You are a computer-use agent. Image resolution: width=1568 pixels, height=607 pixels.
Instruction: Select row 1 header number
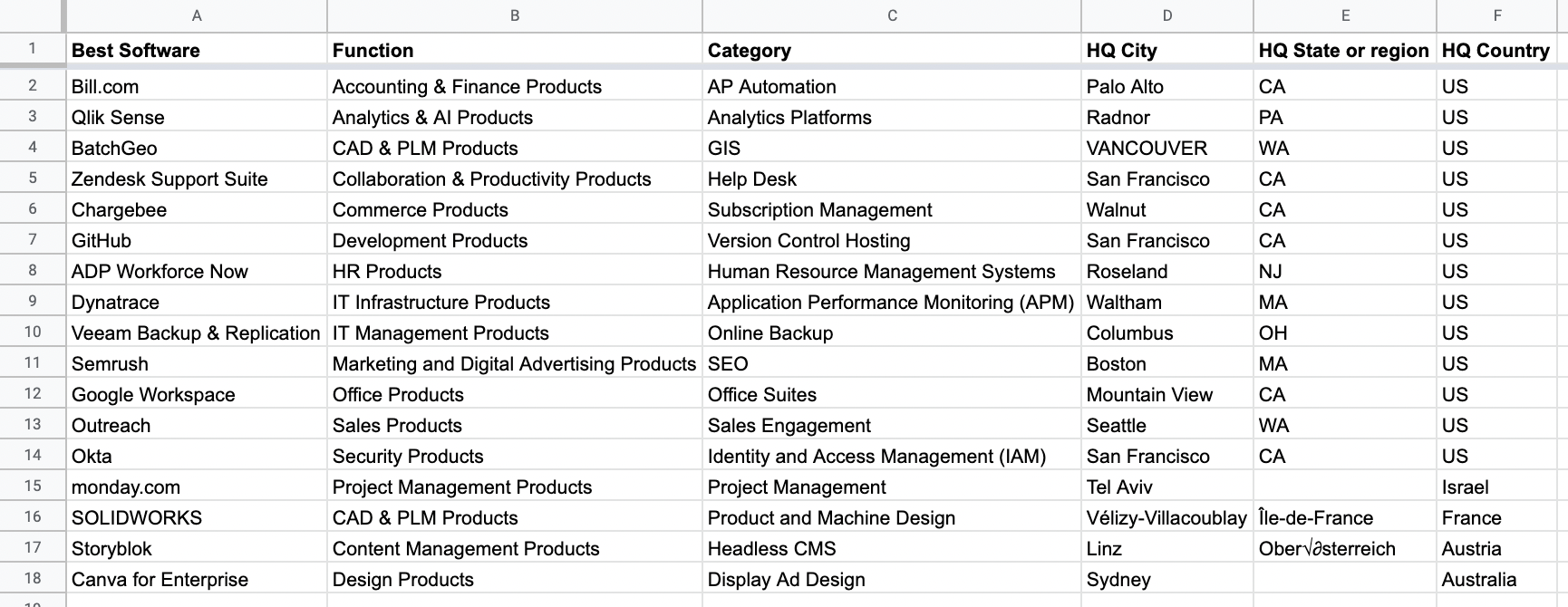[33, 49]
